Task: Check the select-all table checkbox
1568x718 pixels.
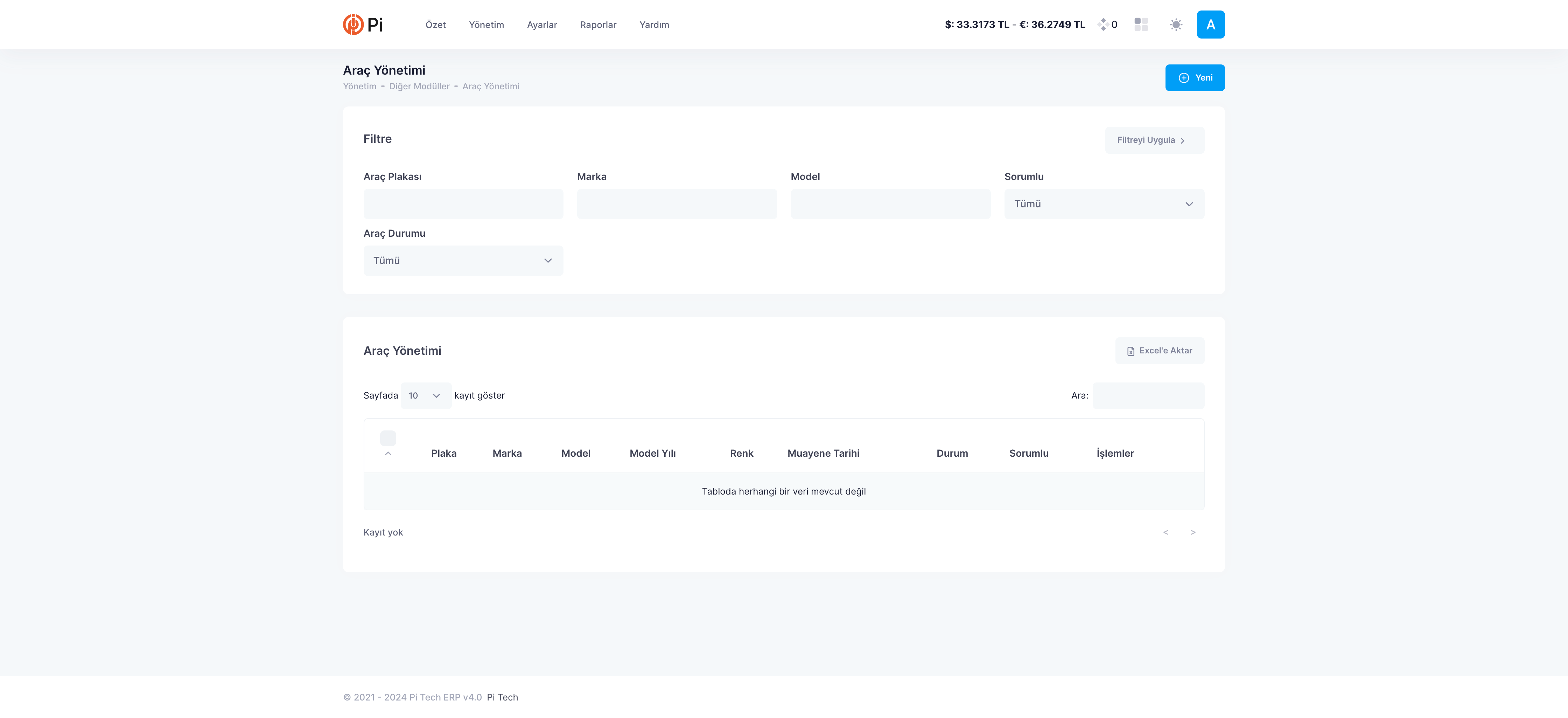Action: tap(388, 438)
